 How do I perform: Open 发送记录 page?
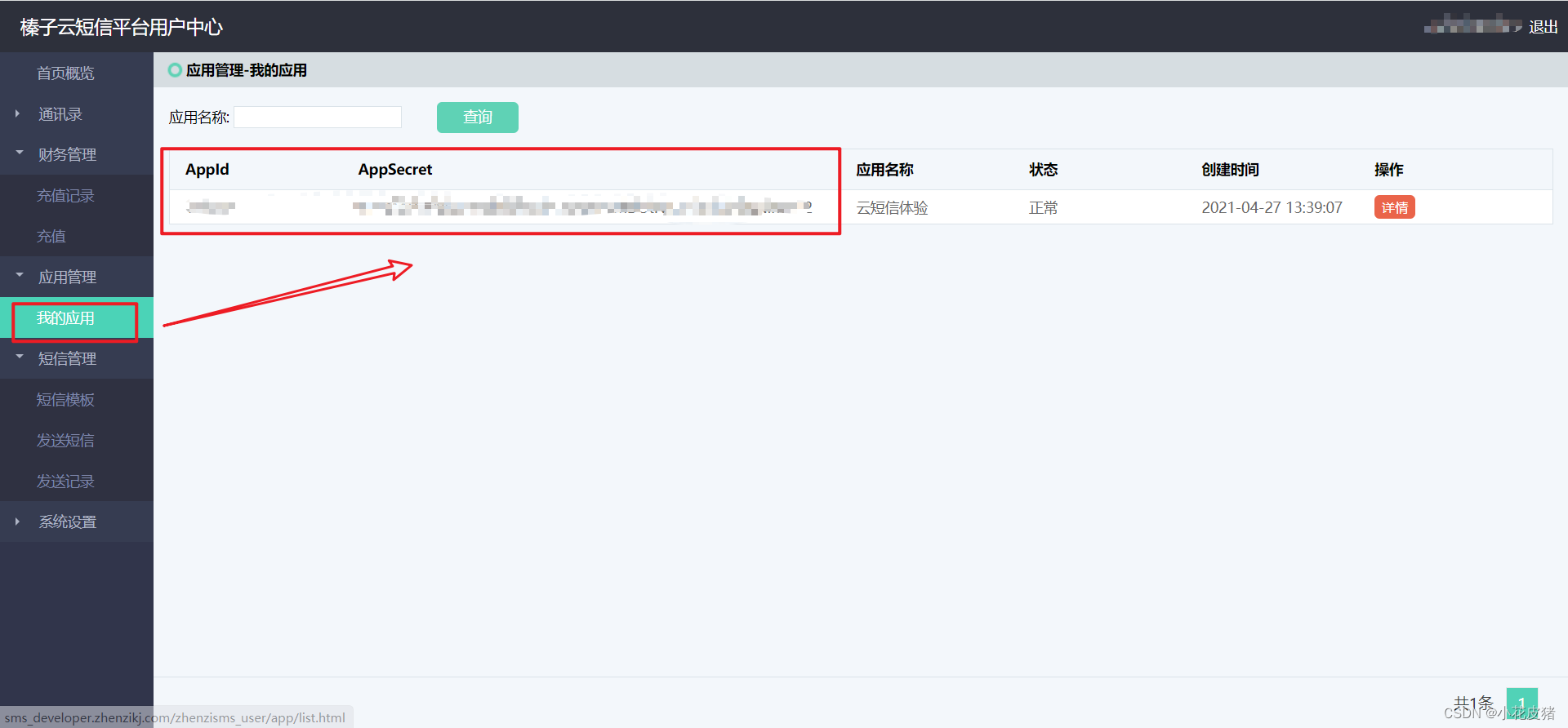coord(65,482)
